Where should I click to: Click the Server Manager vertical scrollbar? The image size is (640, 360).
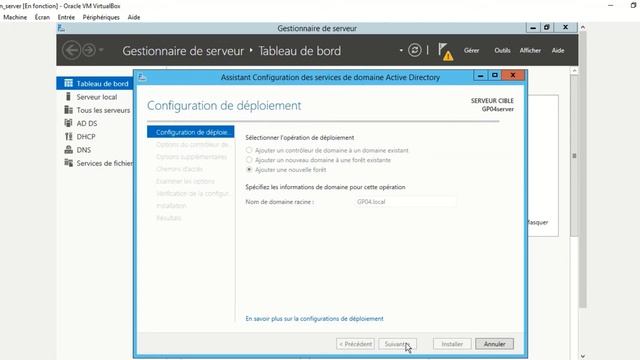point(574,155)
